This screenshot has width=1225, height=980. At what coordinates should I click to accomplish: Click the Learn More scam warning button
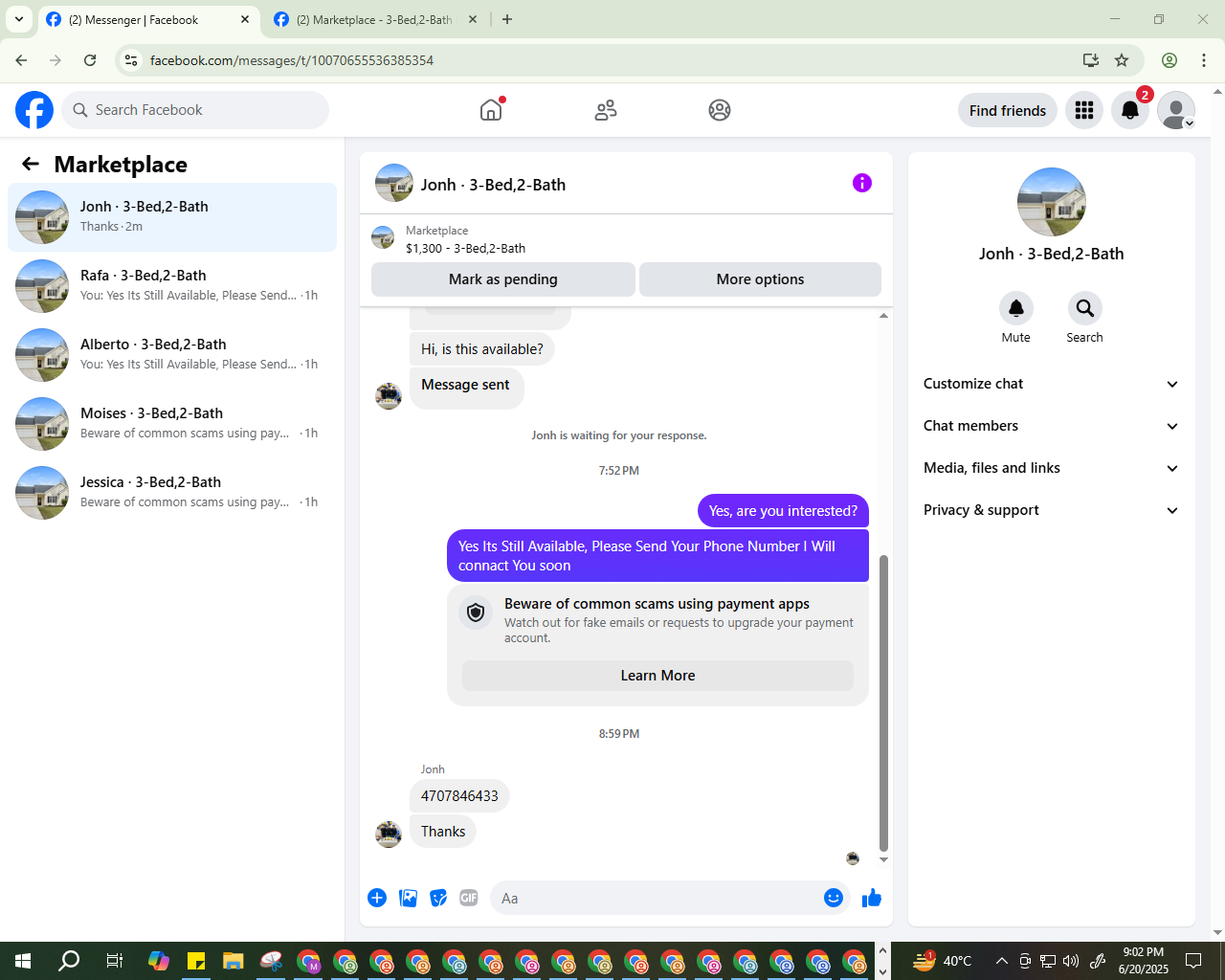coord(657,676)
